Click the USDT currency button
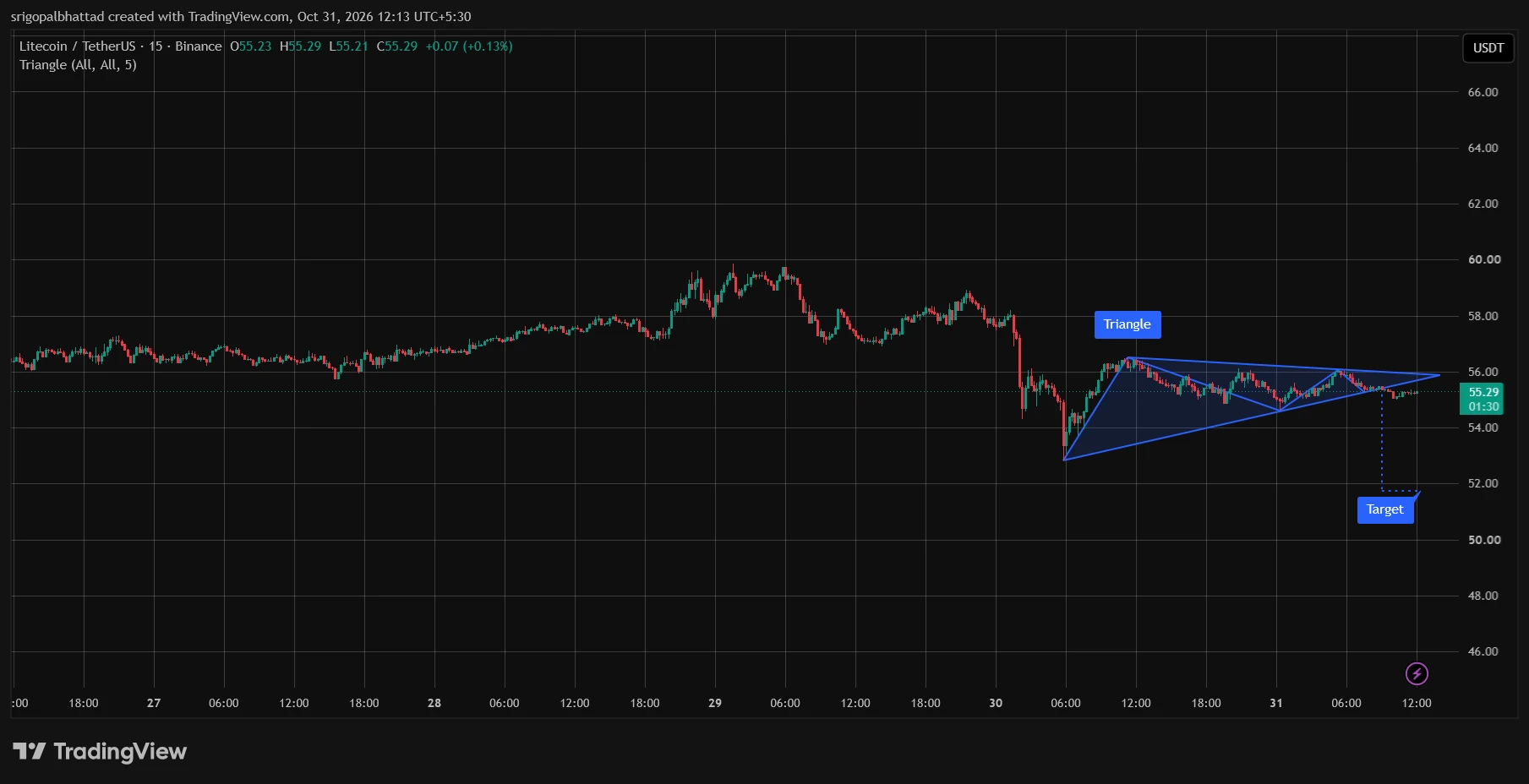Image resolution: width=1529 pixels, height=784 pixels. click(1488, 48)
